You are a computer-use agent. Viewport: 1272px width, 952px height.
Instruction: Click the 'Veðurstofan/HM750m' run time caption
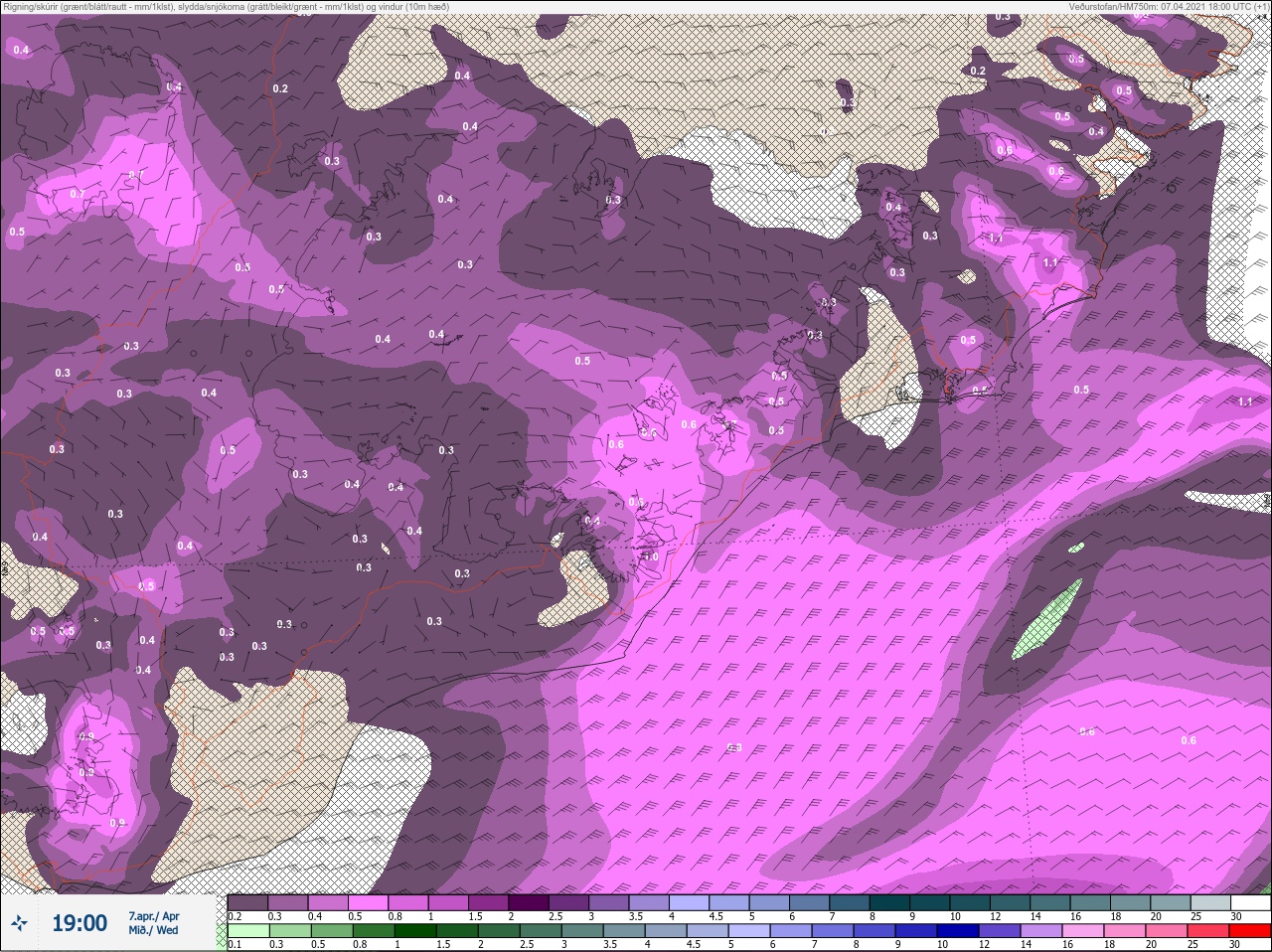(1170, 6)
